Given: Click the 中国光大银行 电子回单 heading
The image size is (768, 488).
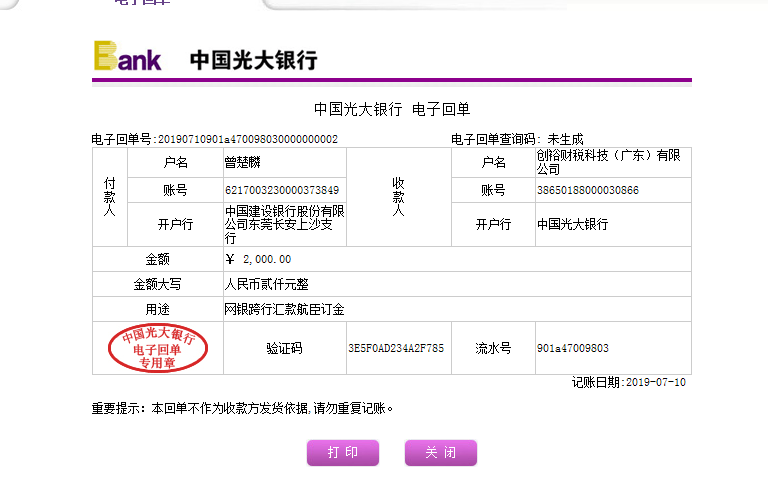Looking at the screenshot, I should click(x=392, y=109).
